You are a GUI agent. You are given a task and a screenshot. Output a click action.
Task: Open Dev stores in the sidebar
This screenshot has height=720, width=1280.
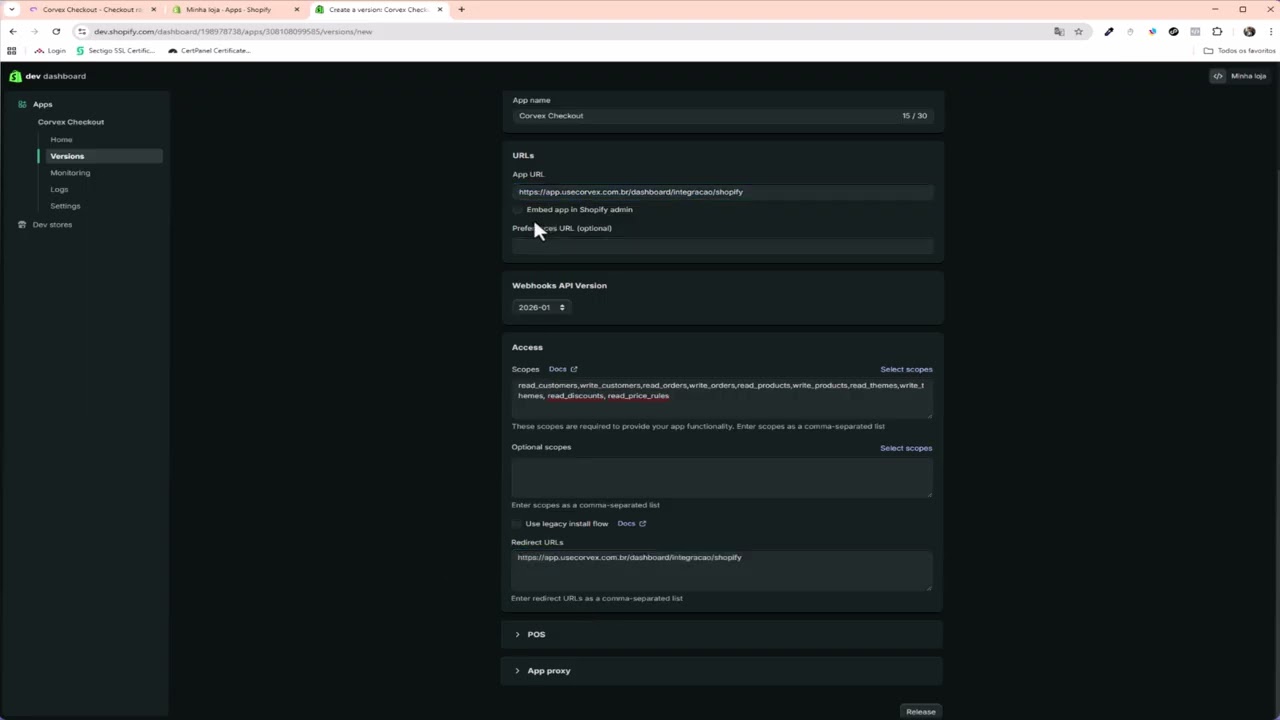pyautogui.click(x=52, y=224)
